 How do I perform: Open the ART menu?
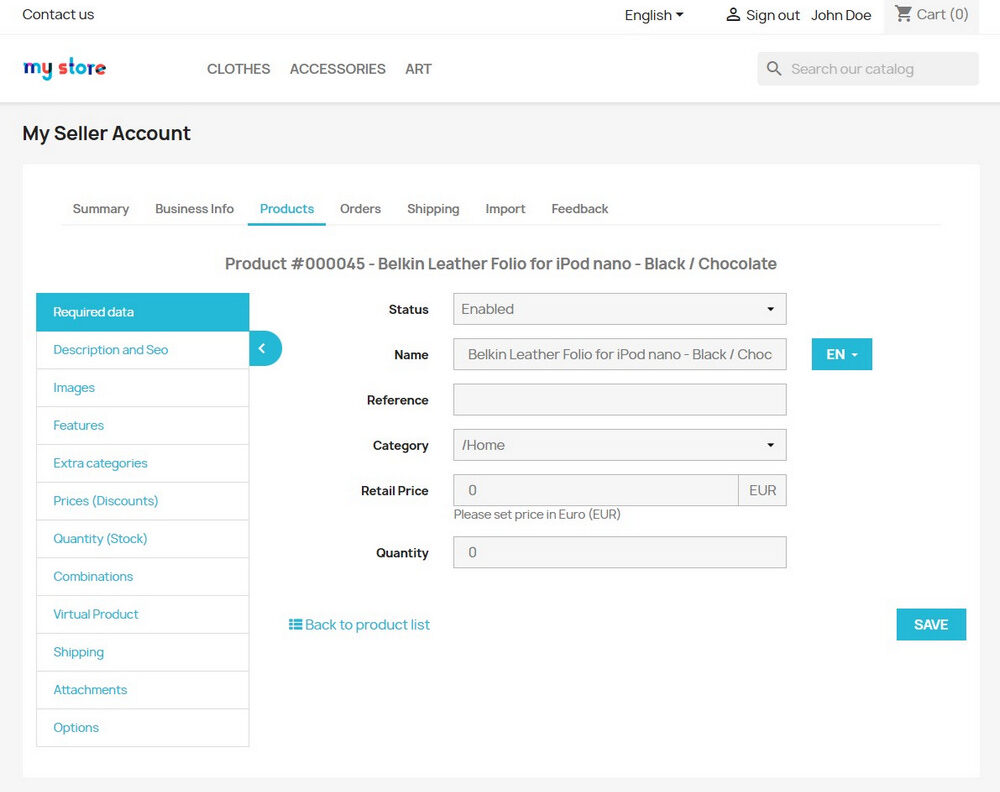418,69
